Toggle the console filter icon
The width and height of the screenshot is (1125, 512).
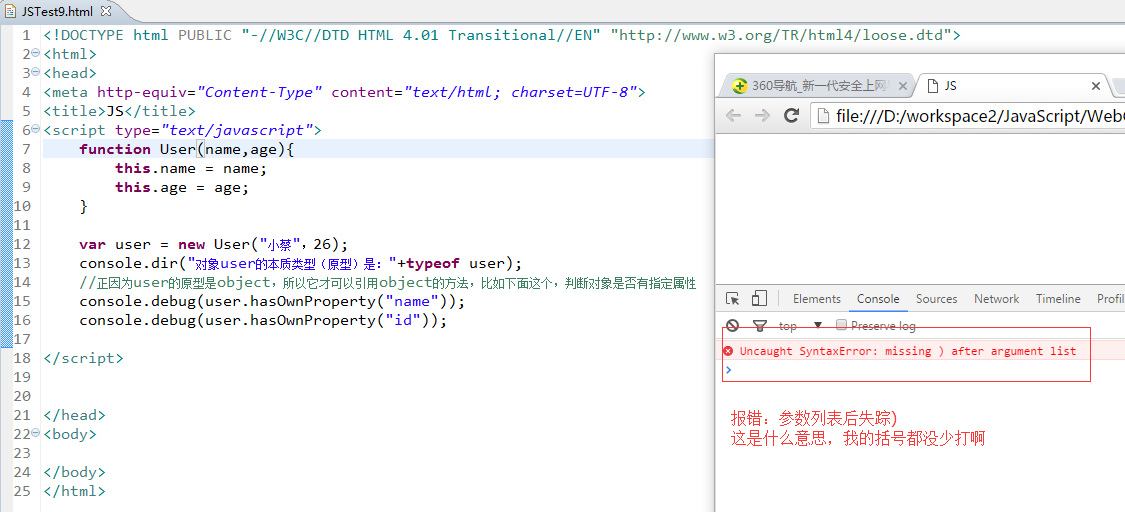click(760, 326)
